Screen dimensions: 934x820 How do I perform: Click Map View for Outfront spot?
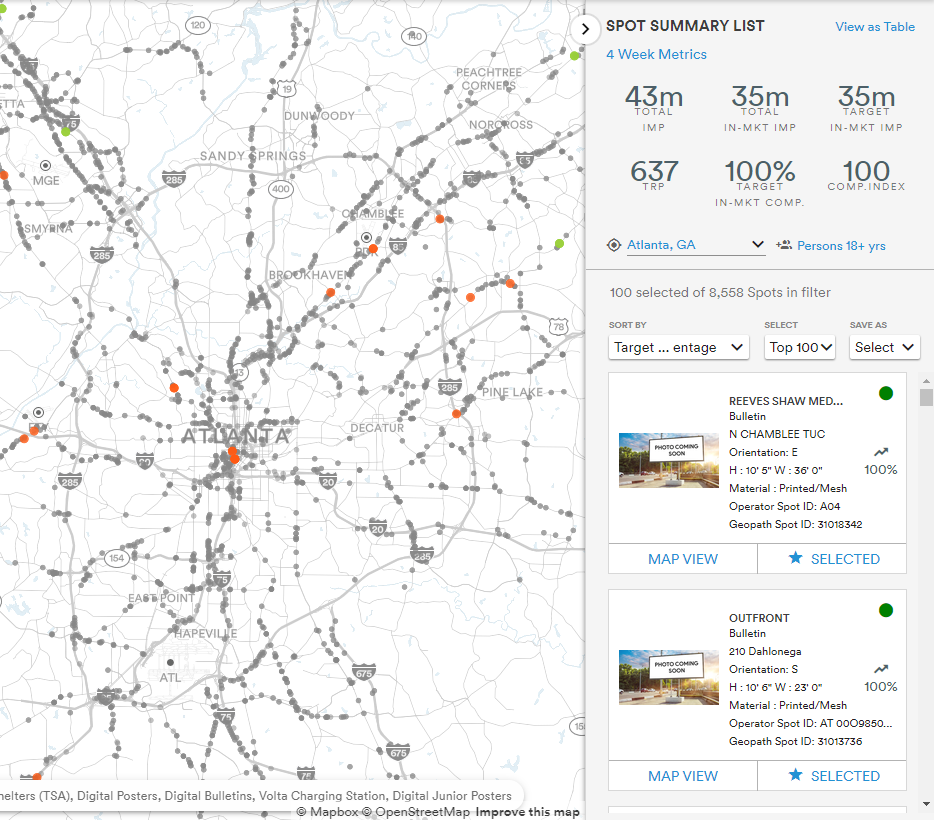[x=683, y=776]
